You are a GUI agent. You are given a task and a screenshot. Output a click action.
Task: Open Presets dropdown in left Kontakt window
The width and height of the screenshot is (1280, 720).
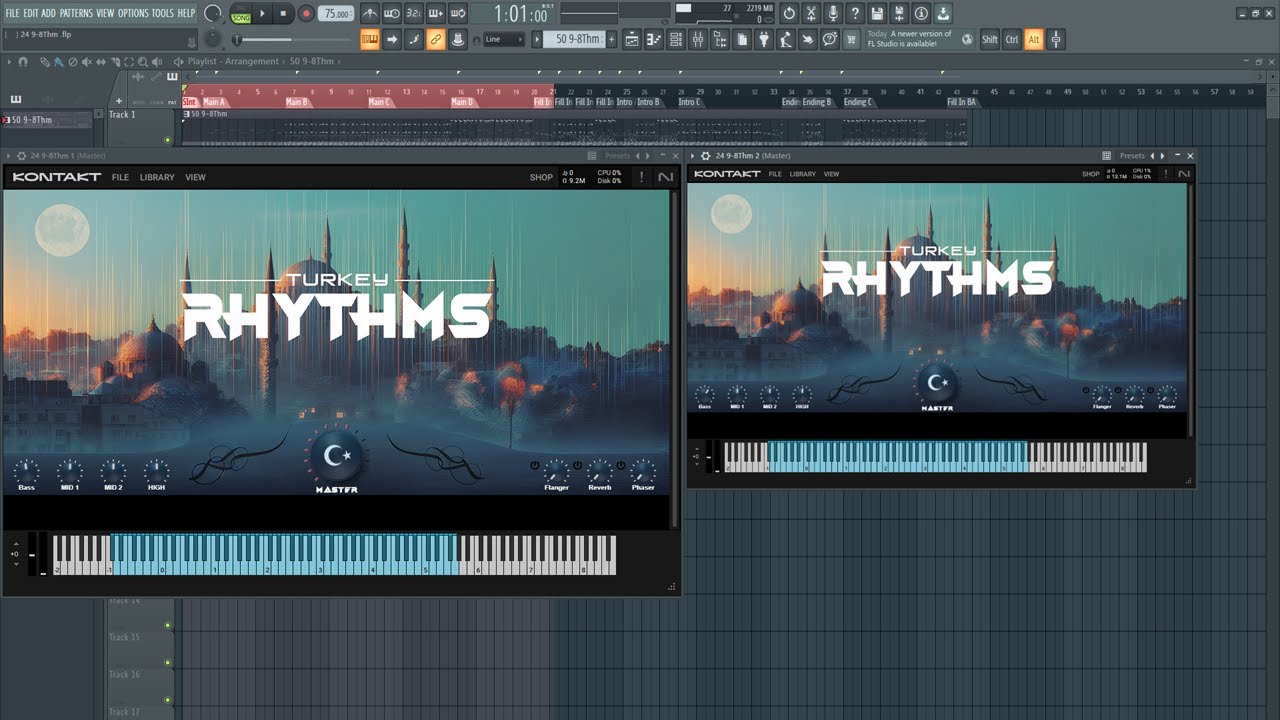click(x=617, y=156)
